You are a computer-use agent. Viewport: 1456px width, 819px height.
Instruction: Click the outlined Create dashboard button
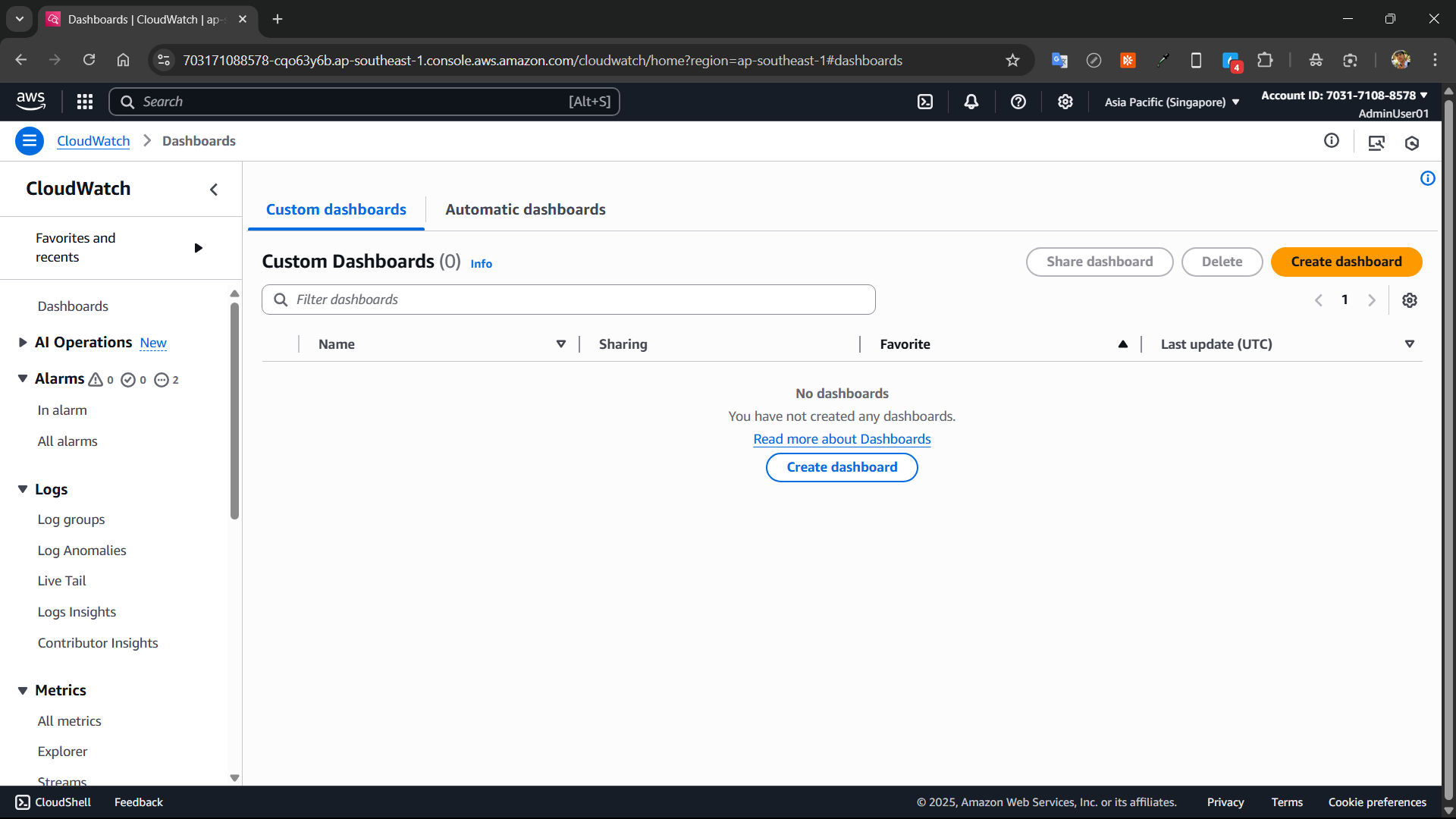pos(842,467)
